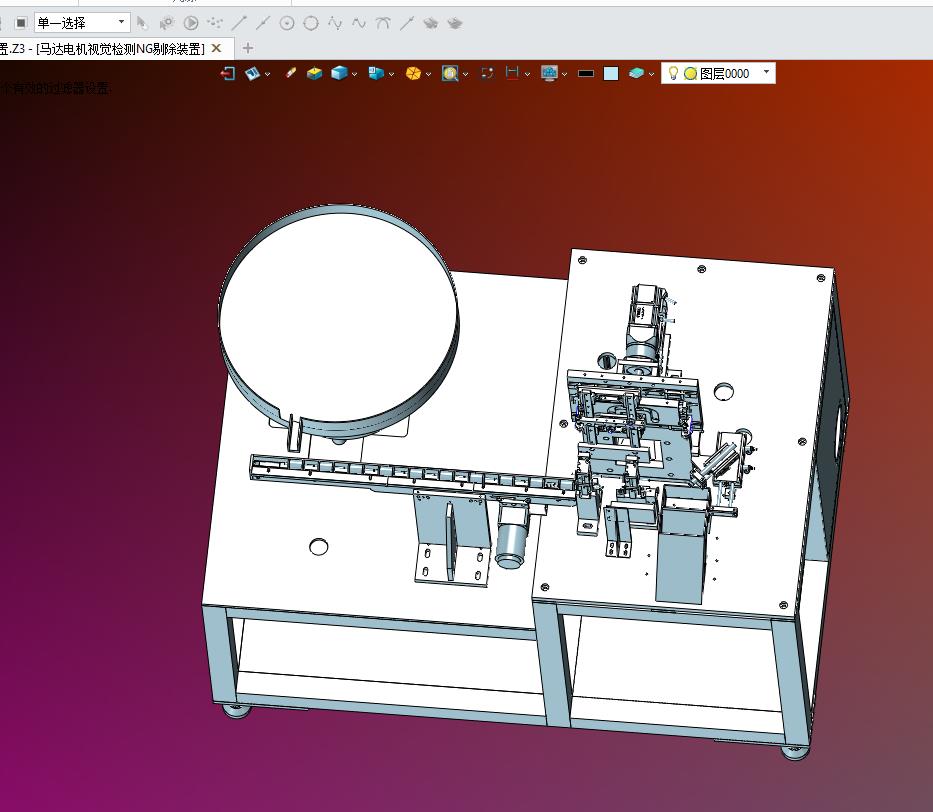933x812 pixels.
Task: Expand the arrow beside shaded cube icon
Action: point(355,74)
